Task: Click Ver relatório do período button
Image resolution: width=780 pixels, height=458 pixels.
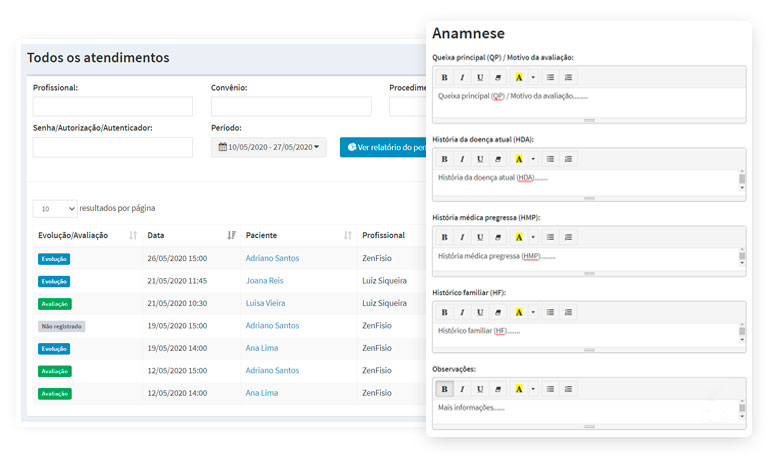Action: coord(383,147)
